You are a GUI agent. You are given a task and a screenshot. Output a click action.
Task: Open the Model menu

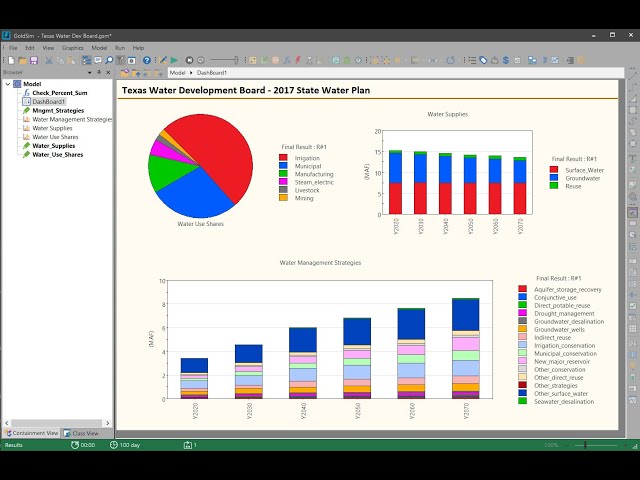pyautogui.click(x=99, y=48)
